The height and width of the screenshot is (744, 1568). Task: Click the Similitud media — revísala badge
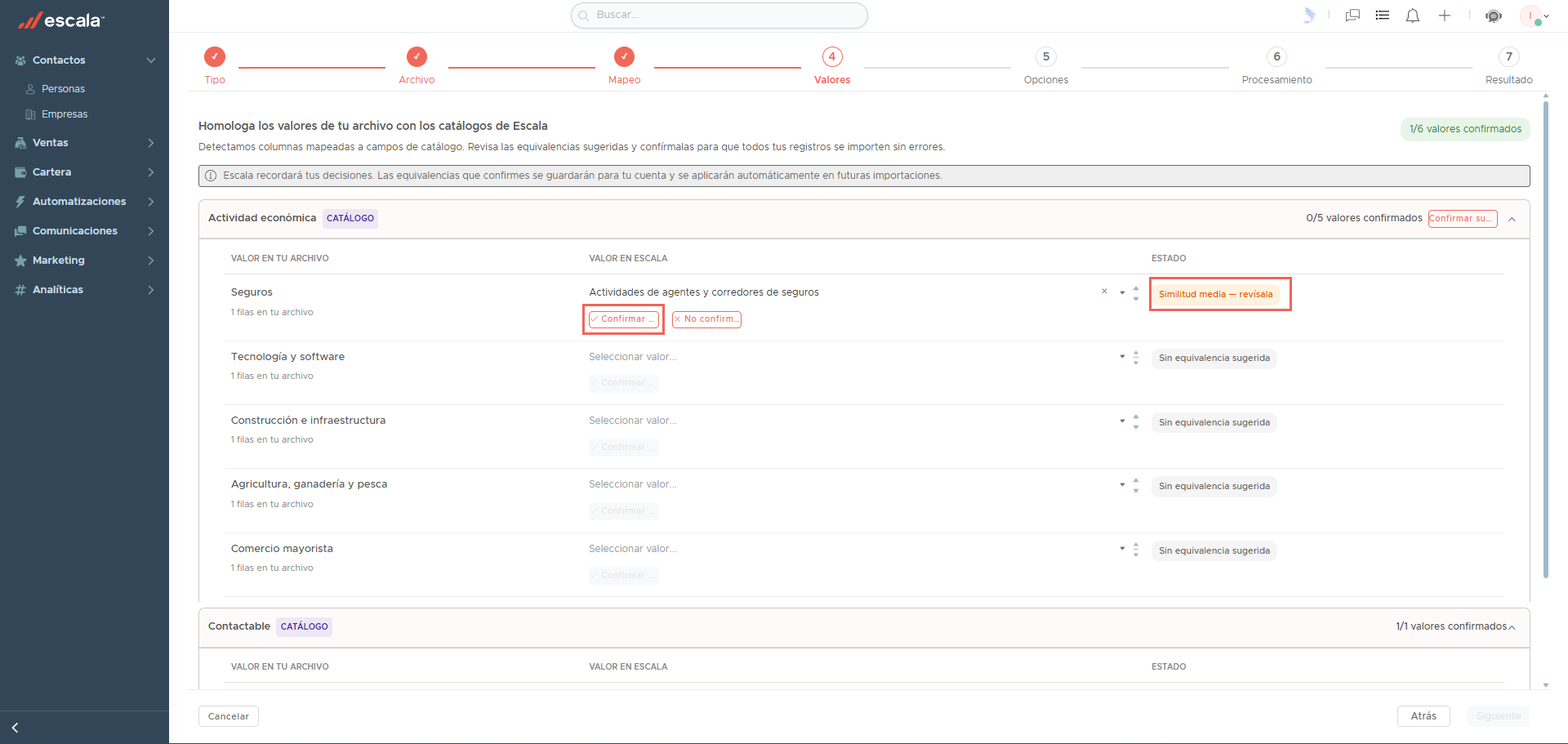[x=1215, y=294]
